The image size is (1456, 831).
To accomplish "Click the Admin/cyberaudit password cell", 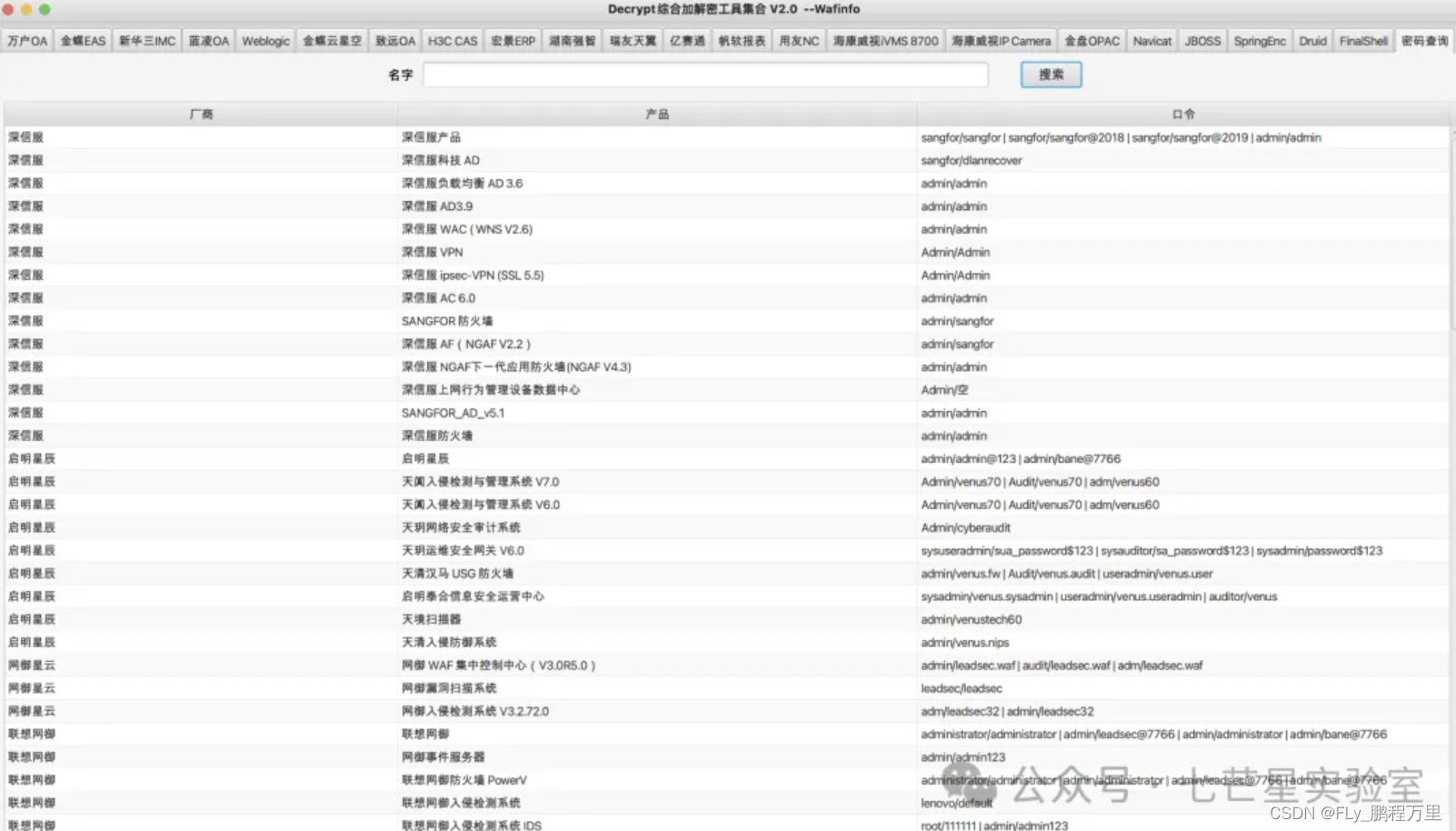I will pos(1183,527).
